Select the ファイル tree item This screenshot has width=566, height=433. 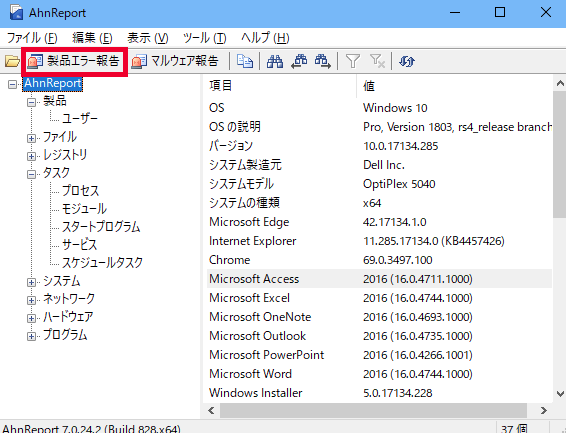(60, 137)
